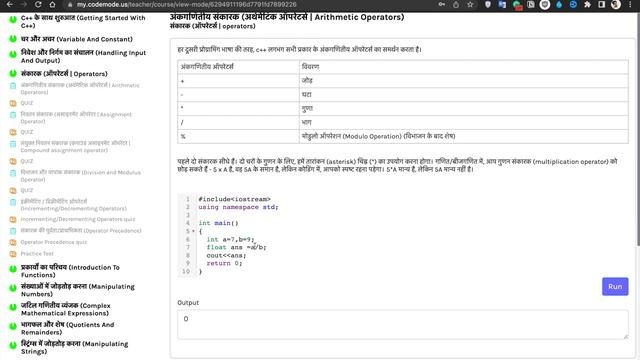The width and height of the screenshot is (640, 360).
Task: Open the blue water drop extension icon
Action: (559, 4)
